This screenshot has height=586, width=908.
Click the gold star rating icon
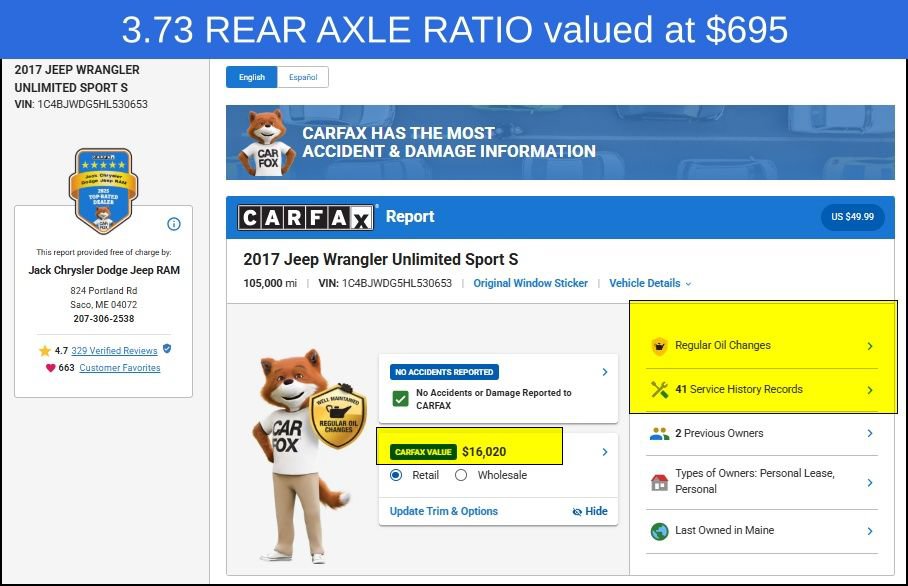tap(45, 351)
